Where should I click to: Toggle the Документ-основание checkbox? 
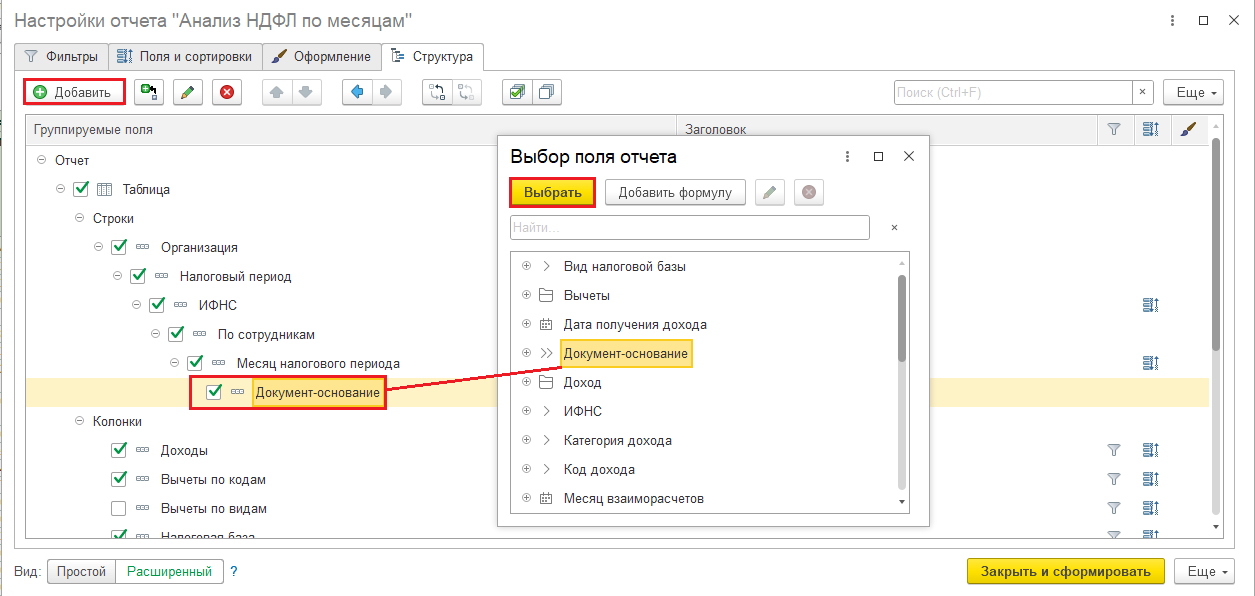tap(213, 392)
